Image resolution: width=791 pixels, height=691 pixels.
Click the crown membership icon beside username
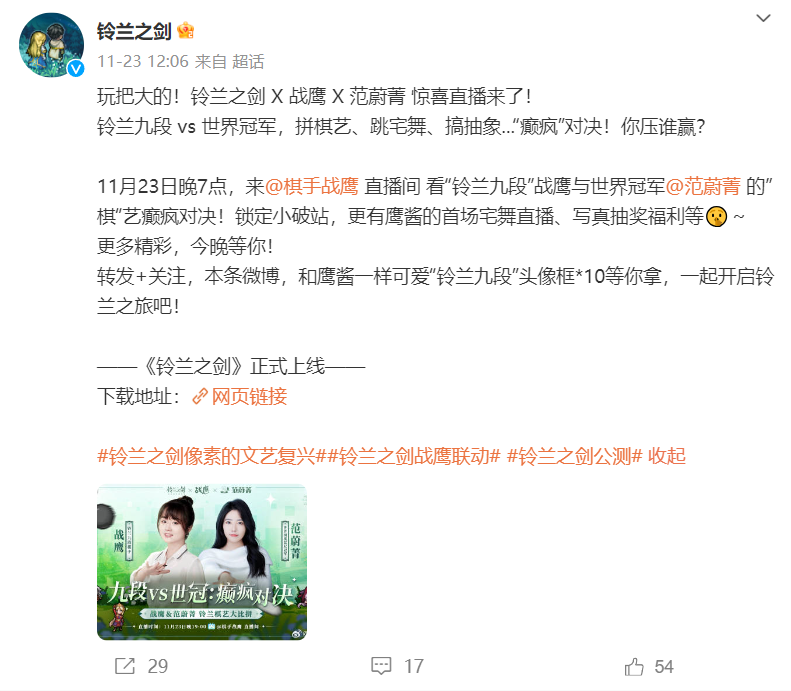click(x=186, y=31)
